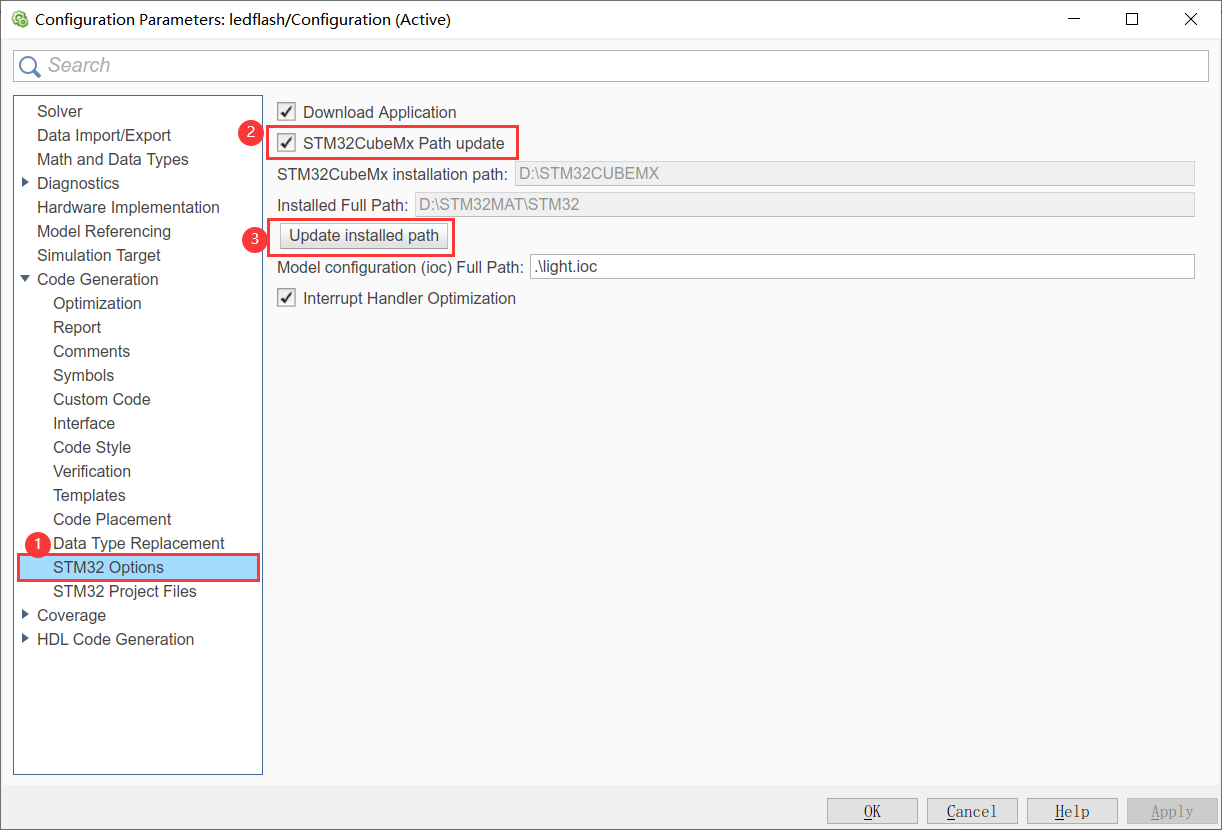1222x830 pixels.
Task: Select the Code Generation pane
Action: (98, 279)
